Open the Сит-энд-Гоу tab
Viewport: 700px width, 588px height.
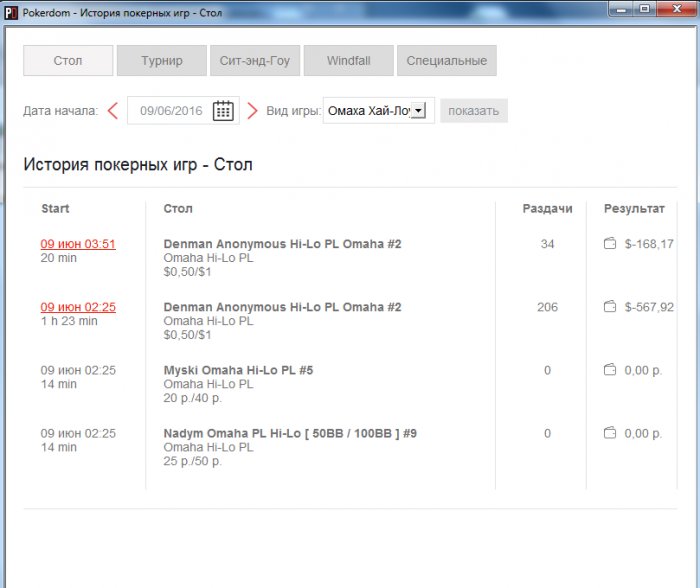[255, 60]
